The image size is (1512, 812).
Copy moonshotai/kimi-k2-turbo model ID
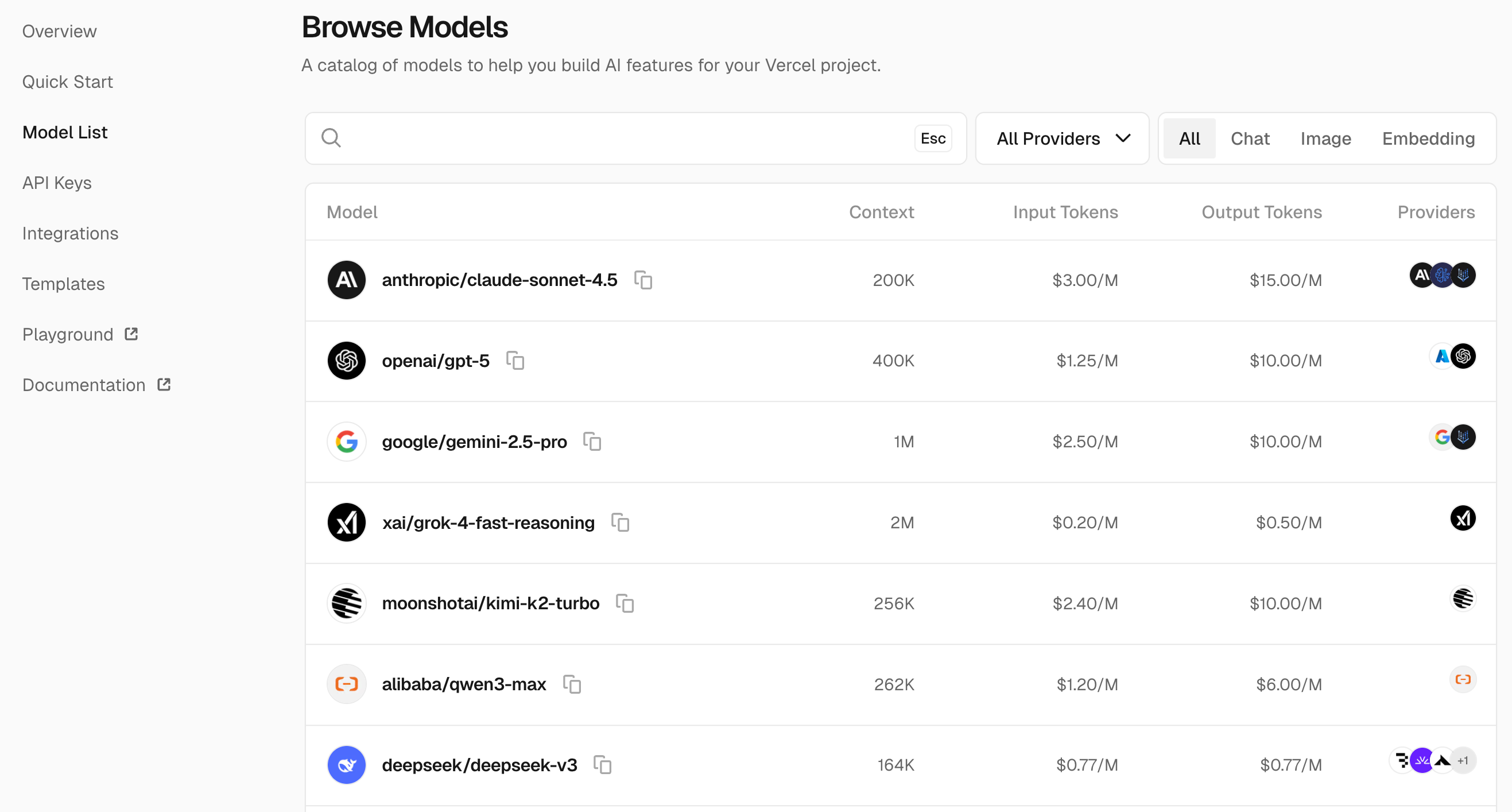[625, 604]
